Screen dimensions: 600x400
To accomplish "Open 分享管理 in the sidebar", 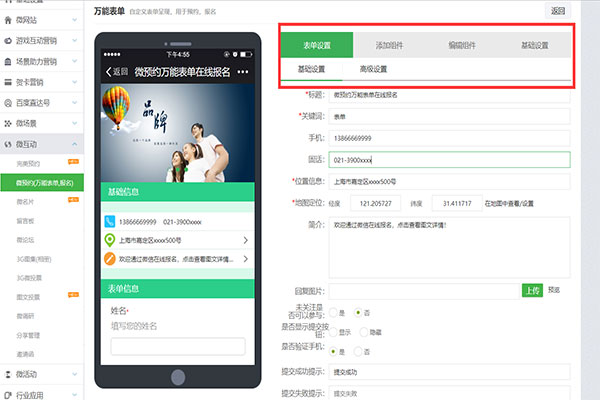I will (28, 335).
